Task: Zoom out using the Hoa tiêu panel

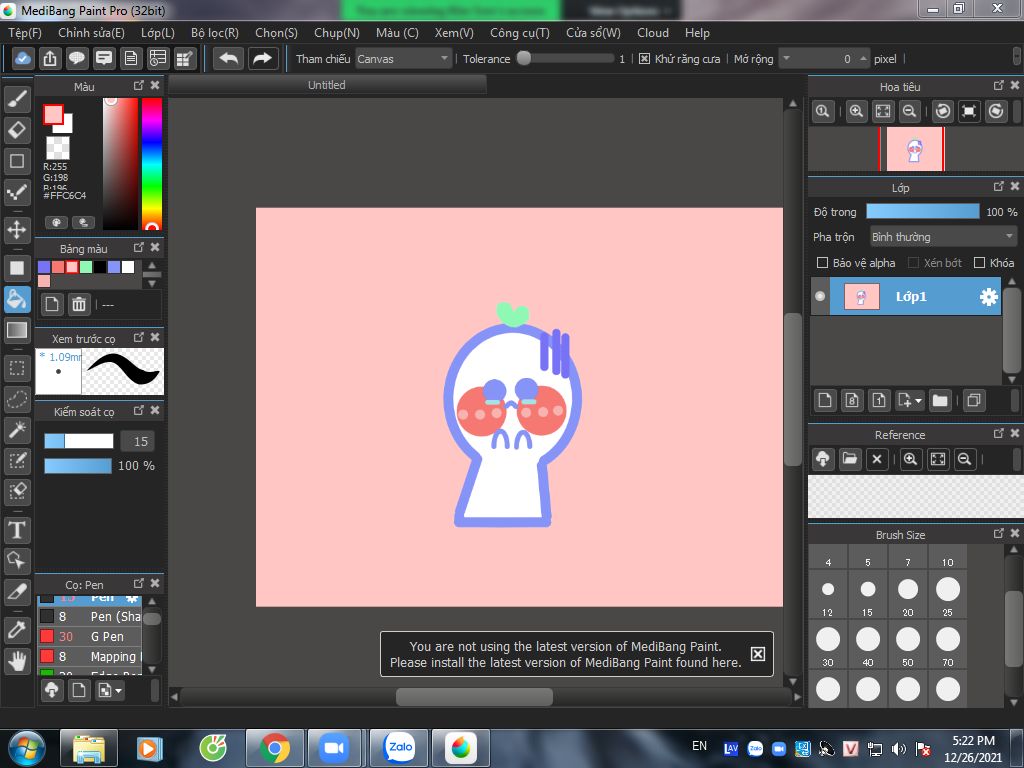Action: click(x=909, y=111)
